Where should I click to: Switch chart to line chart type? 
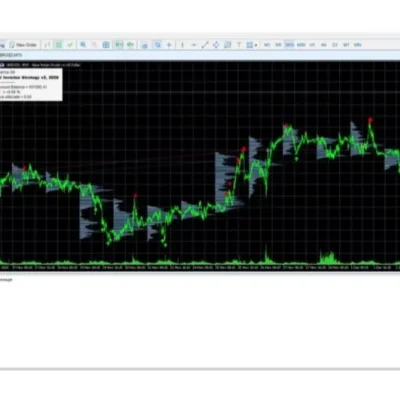coord(70,45)
